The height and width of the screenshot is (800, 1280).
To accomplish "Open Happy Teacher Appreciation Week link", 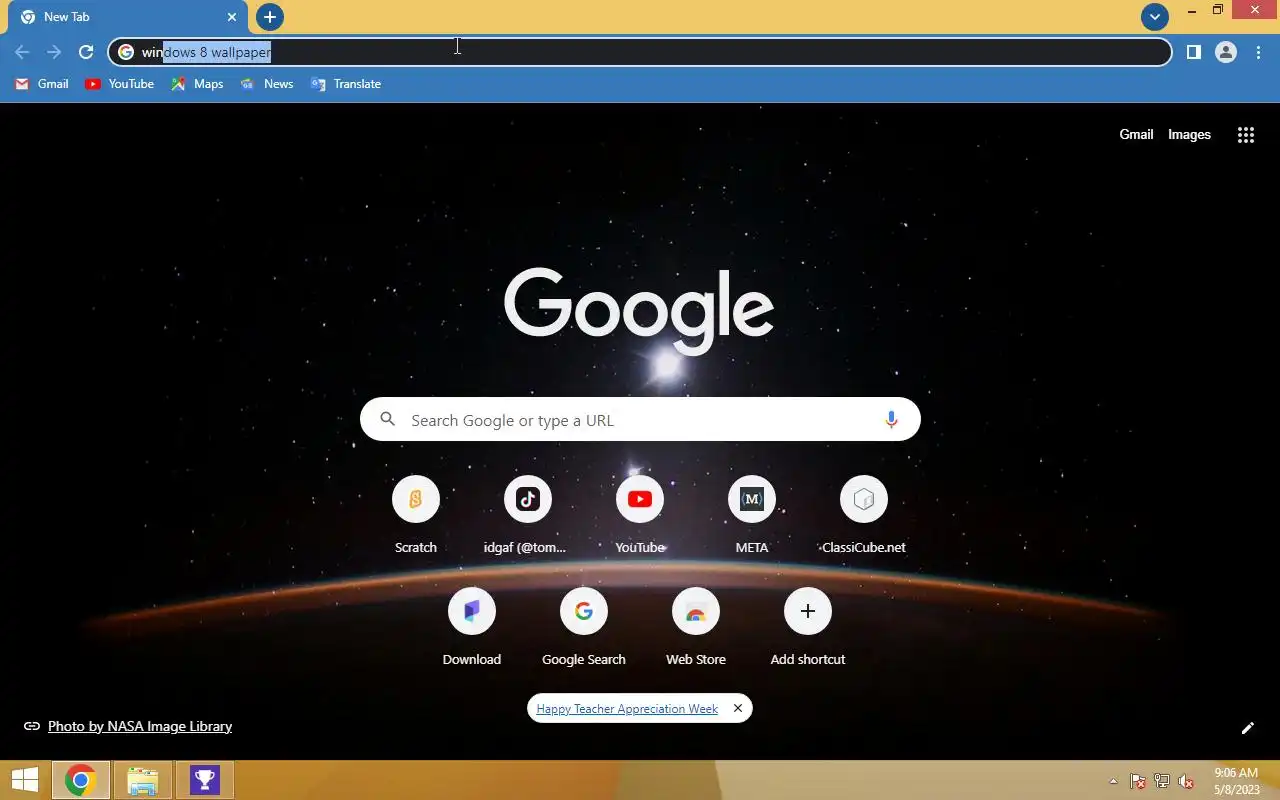I will (627, 709).
